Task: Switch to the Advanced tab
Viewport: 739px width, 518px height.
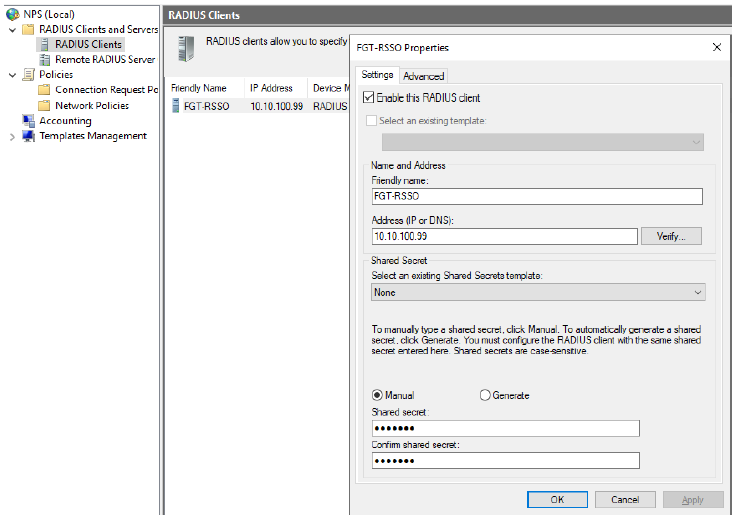Action: pos(423,76)
